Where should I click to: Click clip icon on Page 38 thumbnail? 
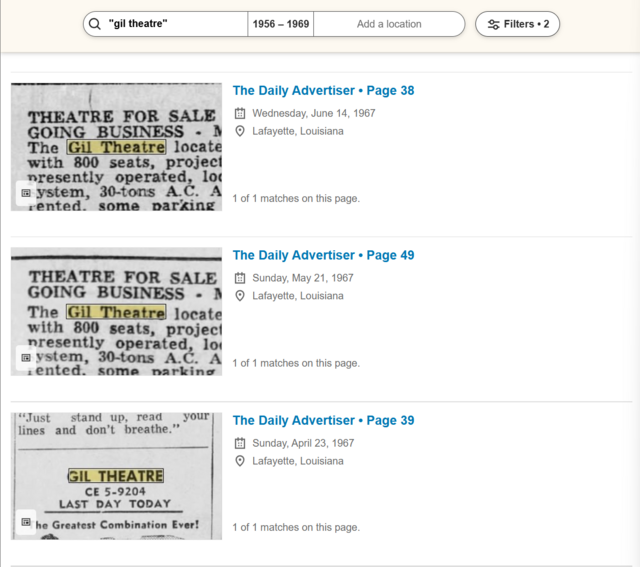pyautogui.click(x=26, y=193)
